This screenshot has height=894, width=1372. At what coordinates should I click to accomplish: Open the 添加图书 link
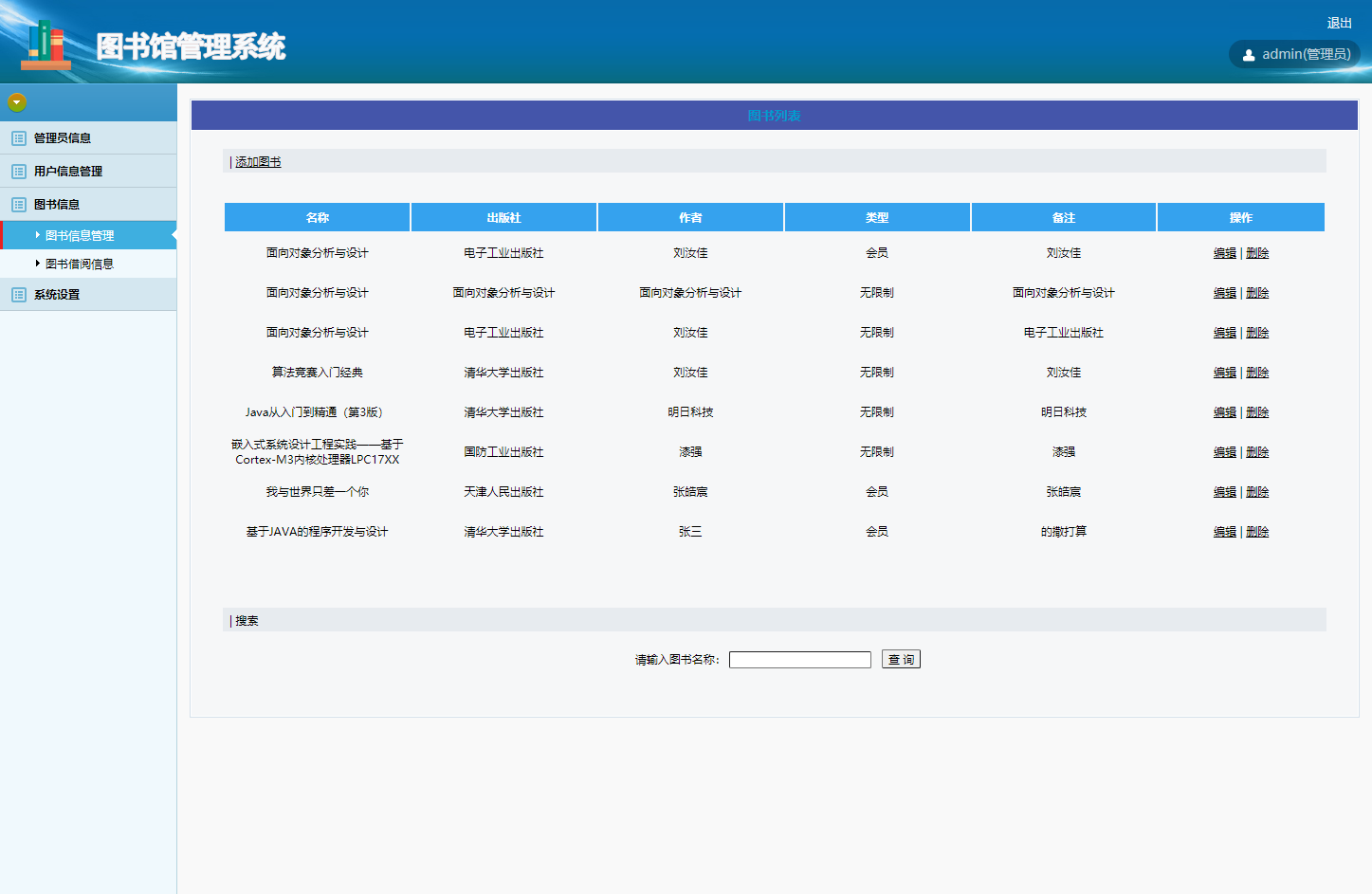click(x=256, y=161)
